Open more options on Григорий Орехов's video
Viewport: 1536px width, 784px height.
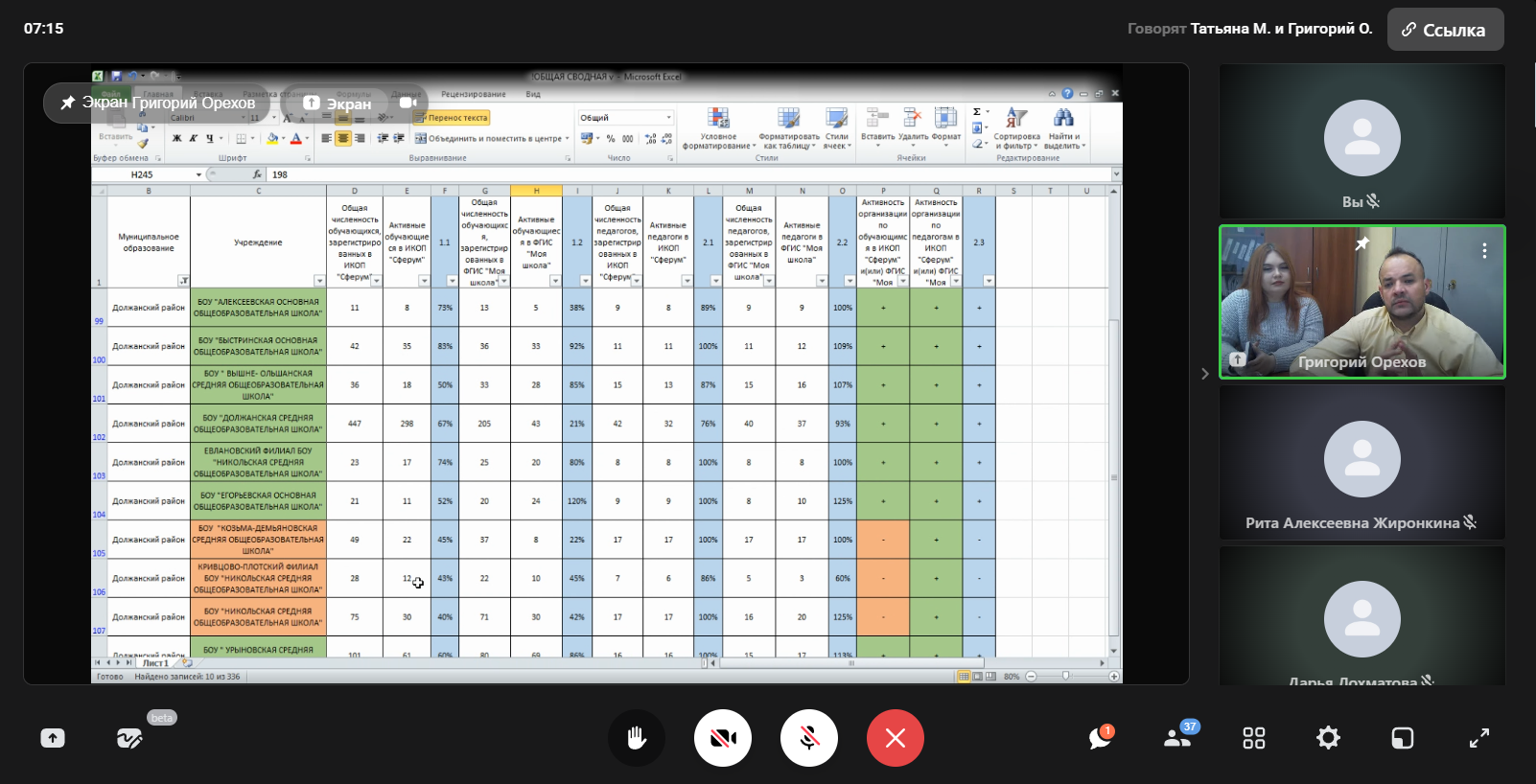(x=1484, y=251)
